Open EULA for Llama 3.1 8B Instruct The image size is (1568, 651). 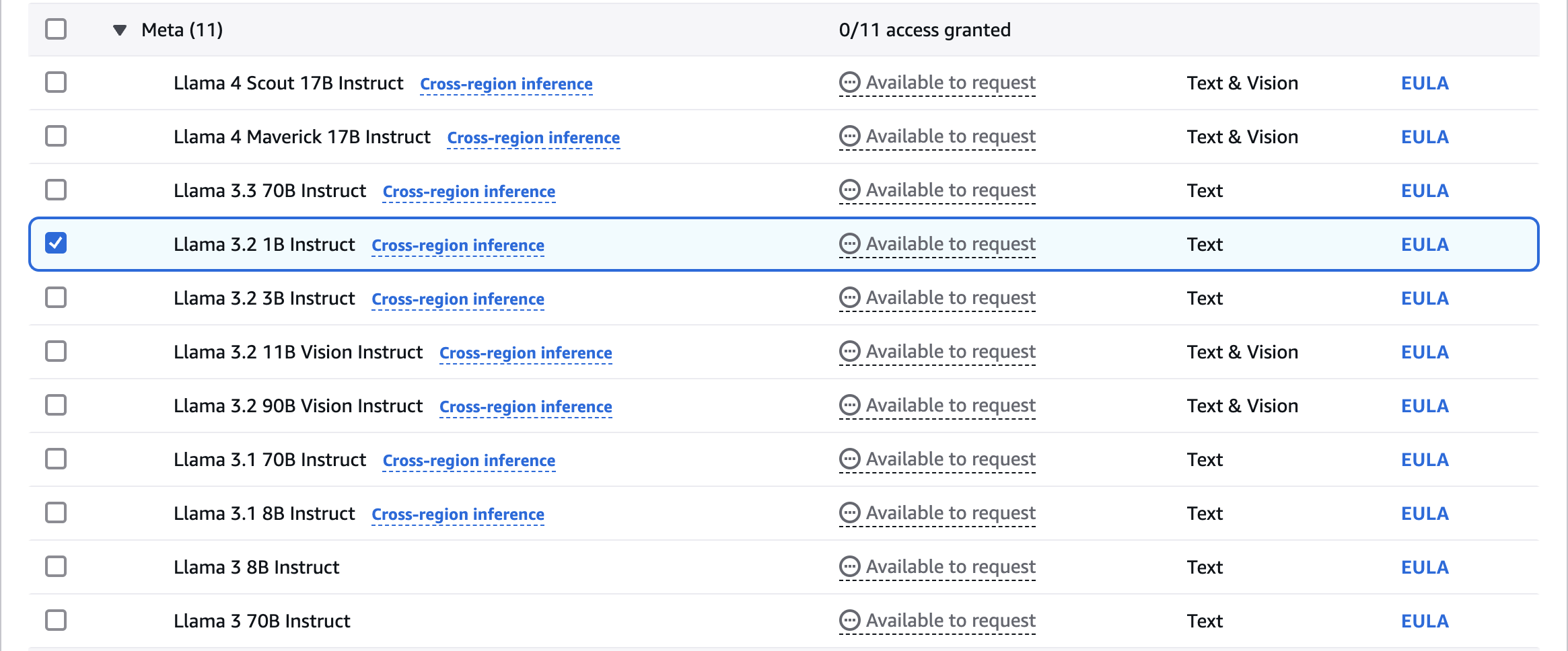point(1425,514)
